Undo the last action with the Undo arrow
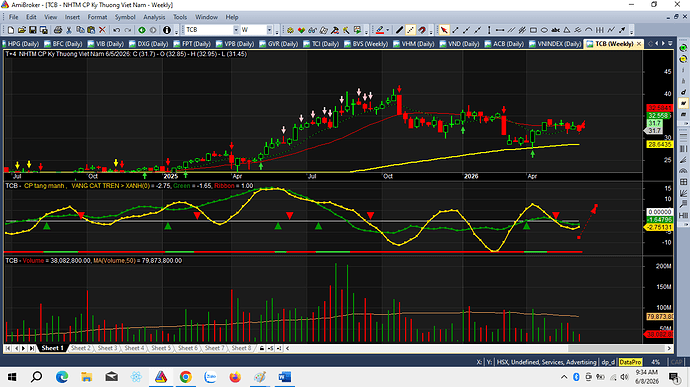This screenshot has width=690, height=387. click(x=117, y=30)
